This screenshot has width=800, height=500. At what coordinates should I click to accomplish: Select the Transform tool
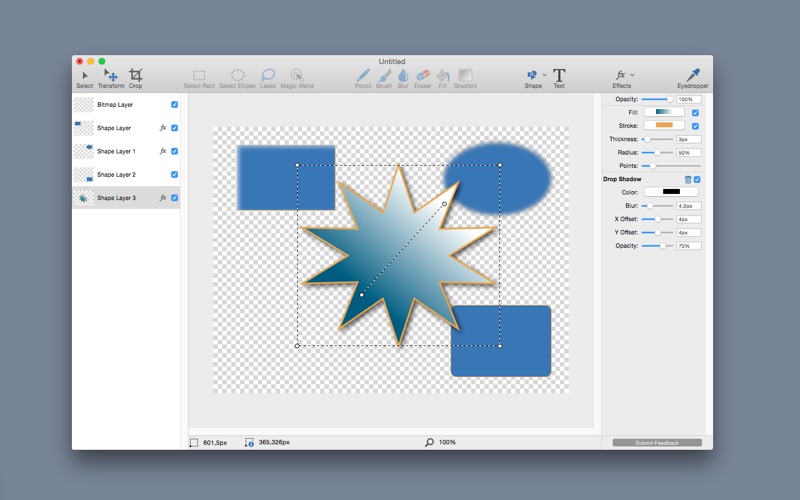coord(111,79)
